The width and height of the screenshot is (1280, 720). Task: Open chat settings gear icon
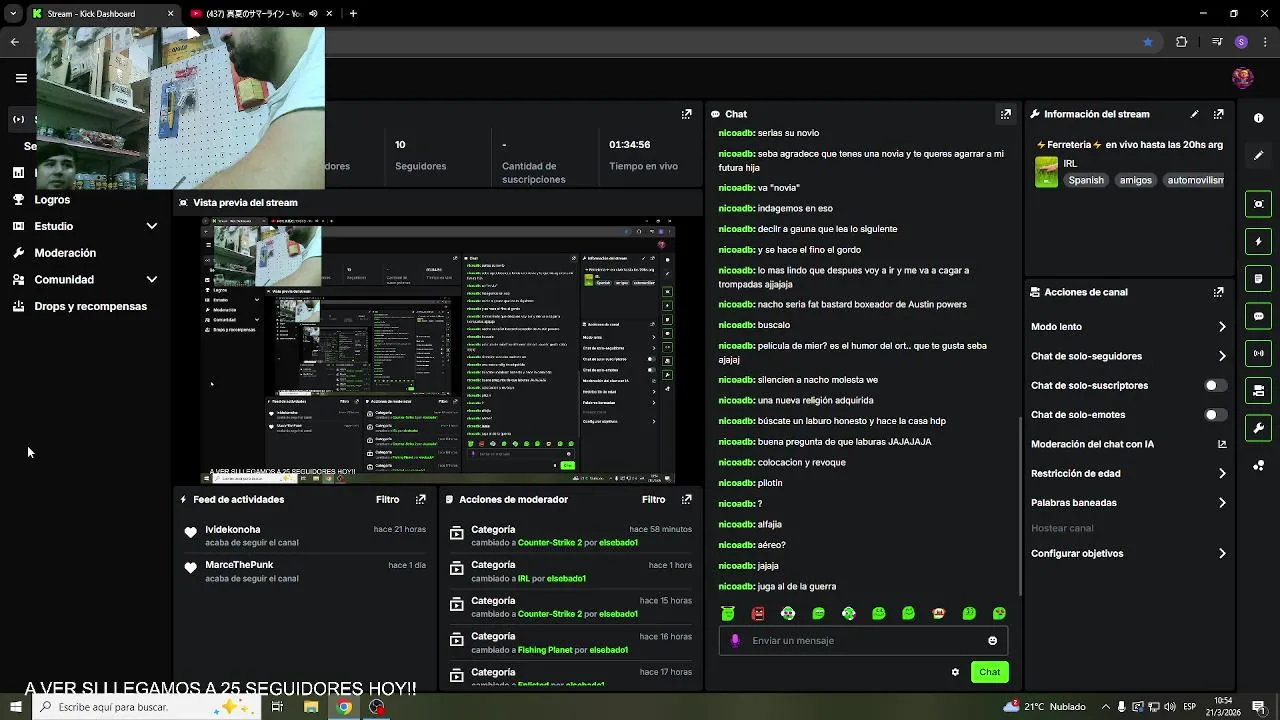pyautogui.click(x=955, y=672)
